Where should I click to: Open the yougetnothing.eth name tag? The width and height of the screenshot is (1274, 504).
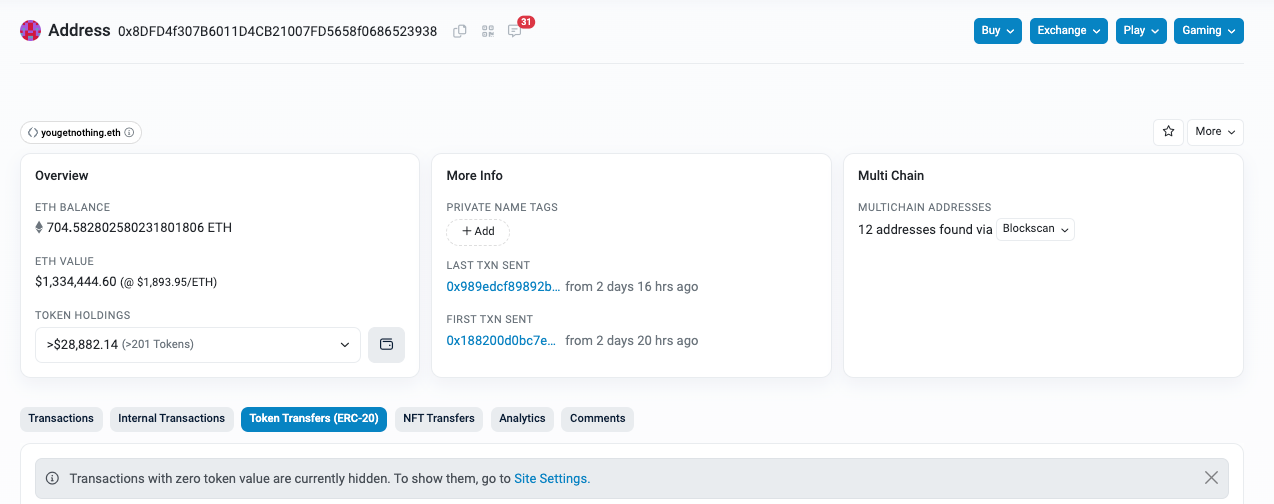point(81,132)
